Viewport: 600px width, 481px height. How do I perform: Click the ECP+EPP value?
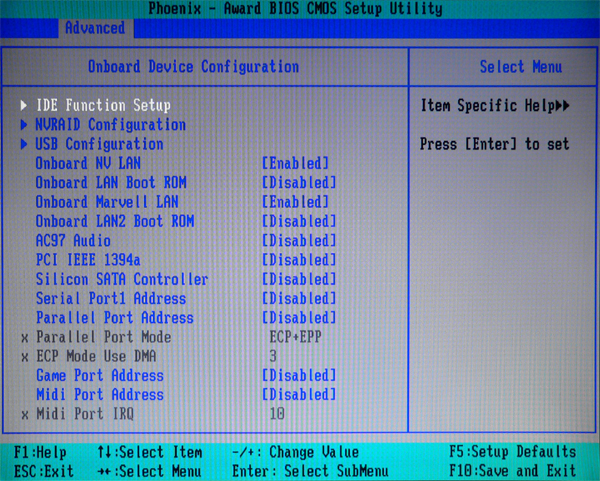tap(295, 337)
